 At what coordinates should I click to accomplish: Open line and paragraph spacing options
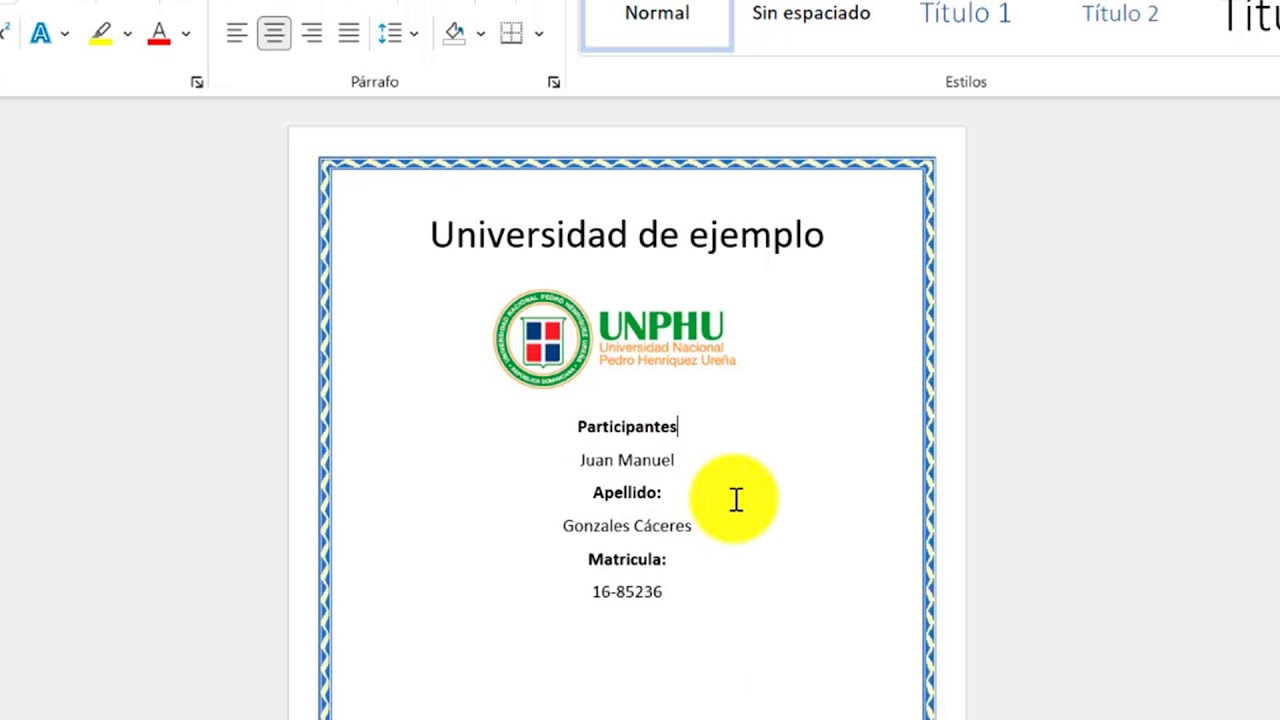[390, 33]
